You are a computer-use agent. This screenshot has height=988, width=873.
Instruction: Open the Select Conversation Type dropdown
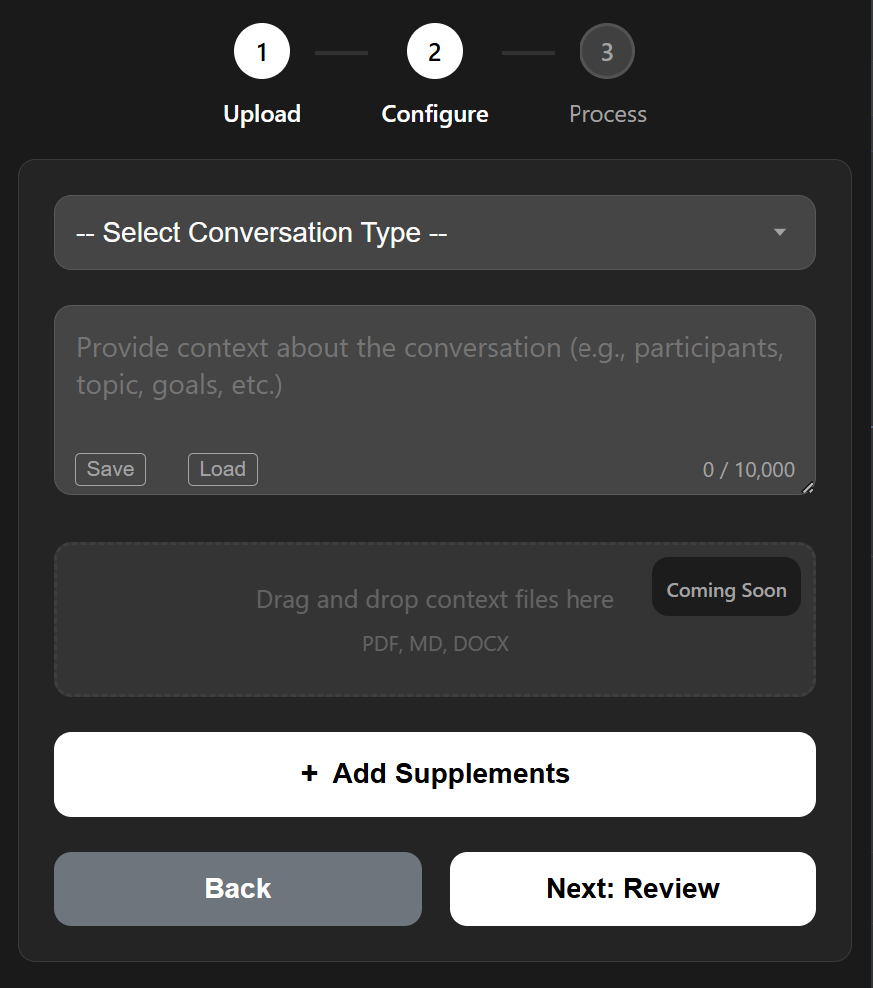(434, 233)
